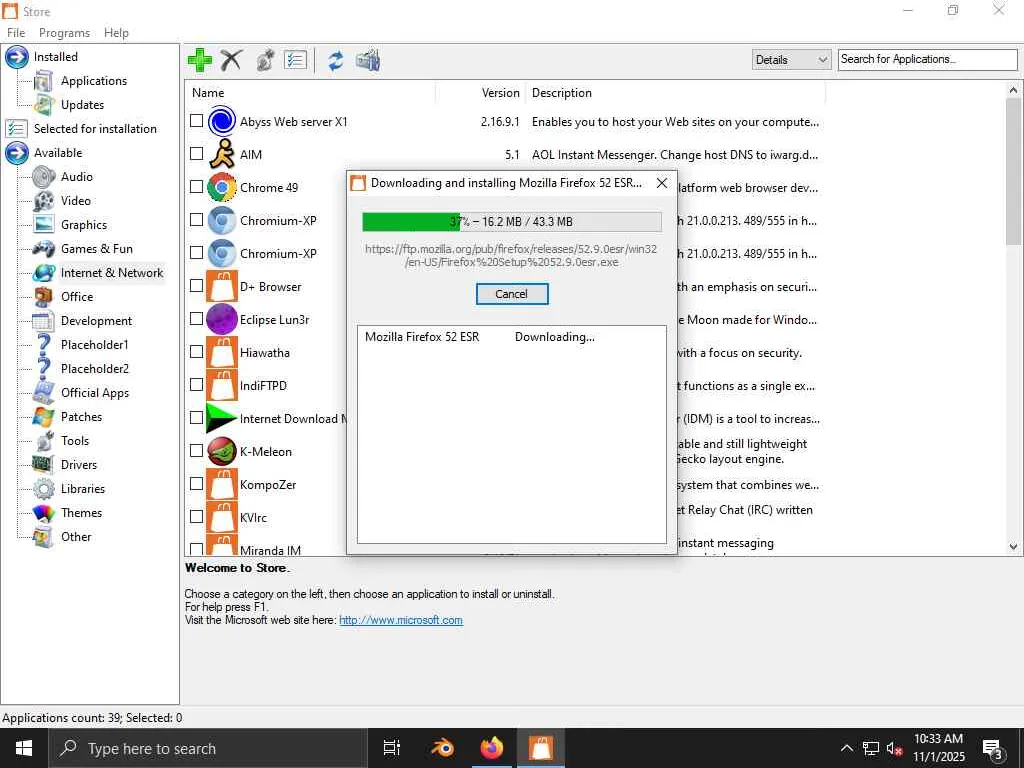The height and width of the screenshot is (768, 1024).
Task: Collapse the Installed tree node
Action: 17,57
